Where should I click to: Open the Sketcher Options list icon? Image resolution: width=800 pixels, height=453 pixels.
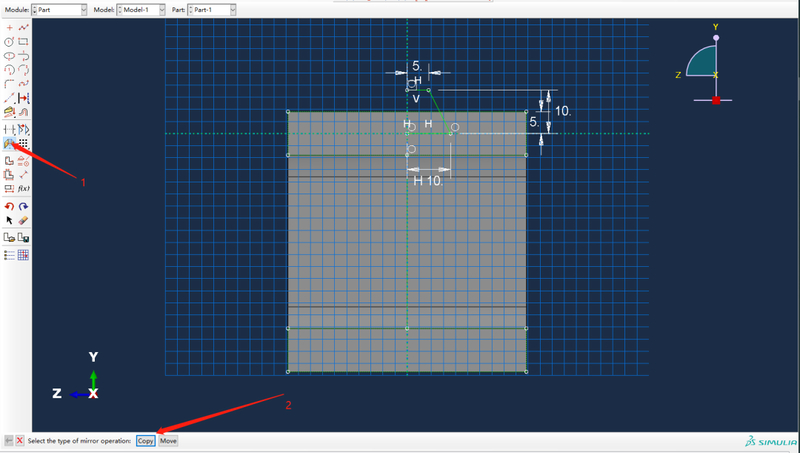(x=9, y=255)
